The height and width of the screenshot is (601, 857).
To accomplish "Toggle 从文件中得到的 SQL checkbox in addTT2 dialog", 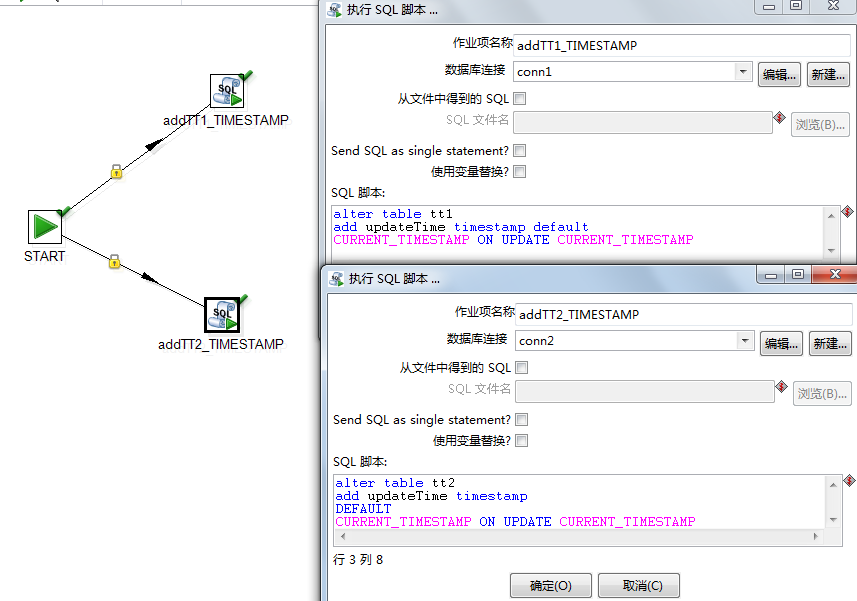I will click(x=522, y=367).
